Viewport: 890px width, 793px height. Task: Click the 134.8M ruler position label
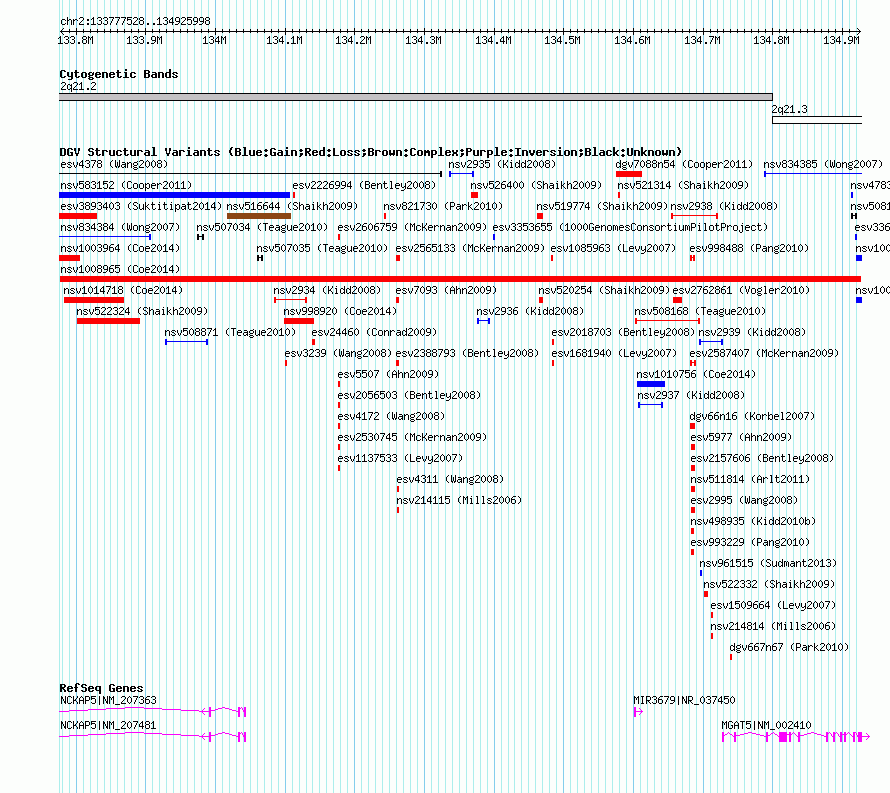click(771, 40)
